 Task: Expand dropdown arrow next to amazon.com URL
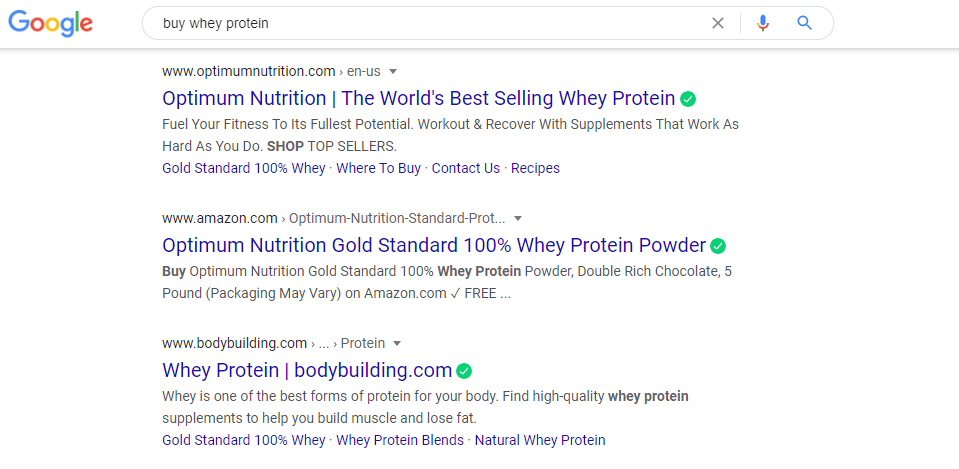(518, 218)
